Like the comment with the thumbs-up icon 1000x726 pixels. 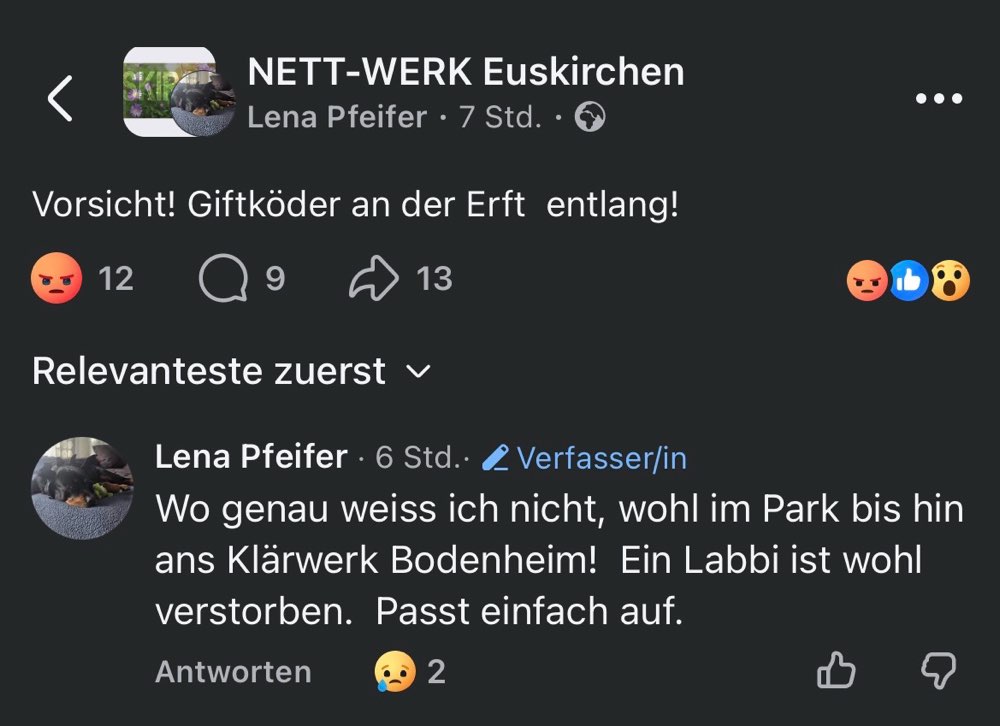(x=836, y=671)
